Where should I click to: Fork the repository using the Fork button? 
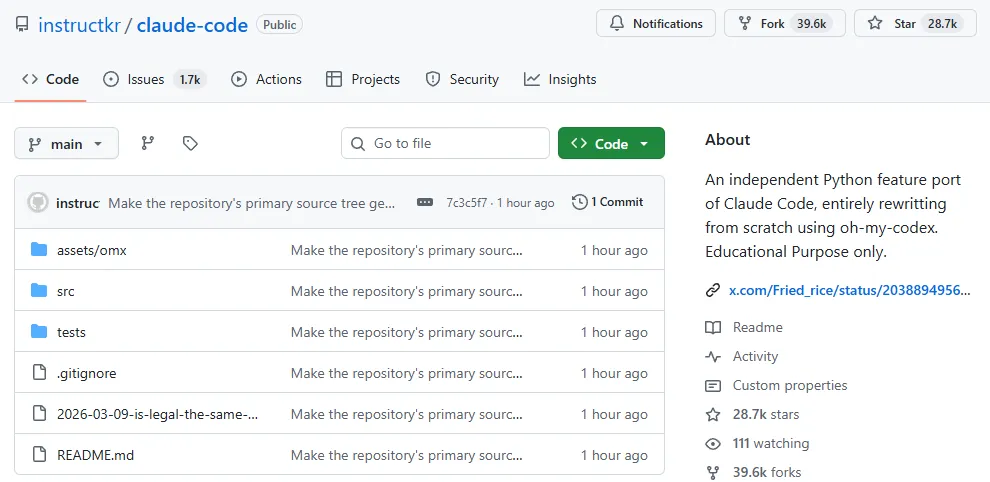[x=785, y=23]
